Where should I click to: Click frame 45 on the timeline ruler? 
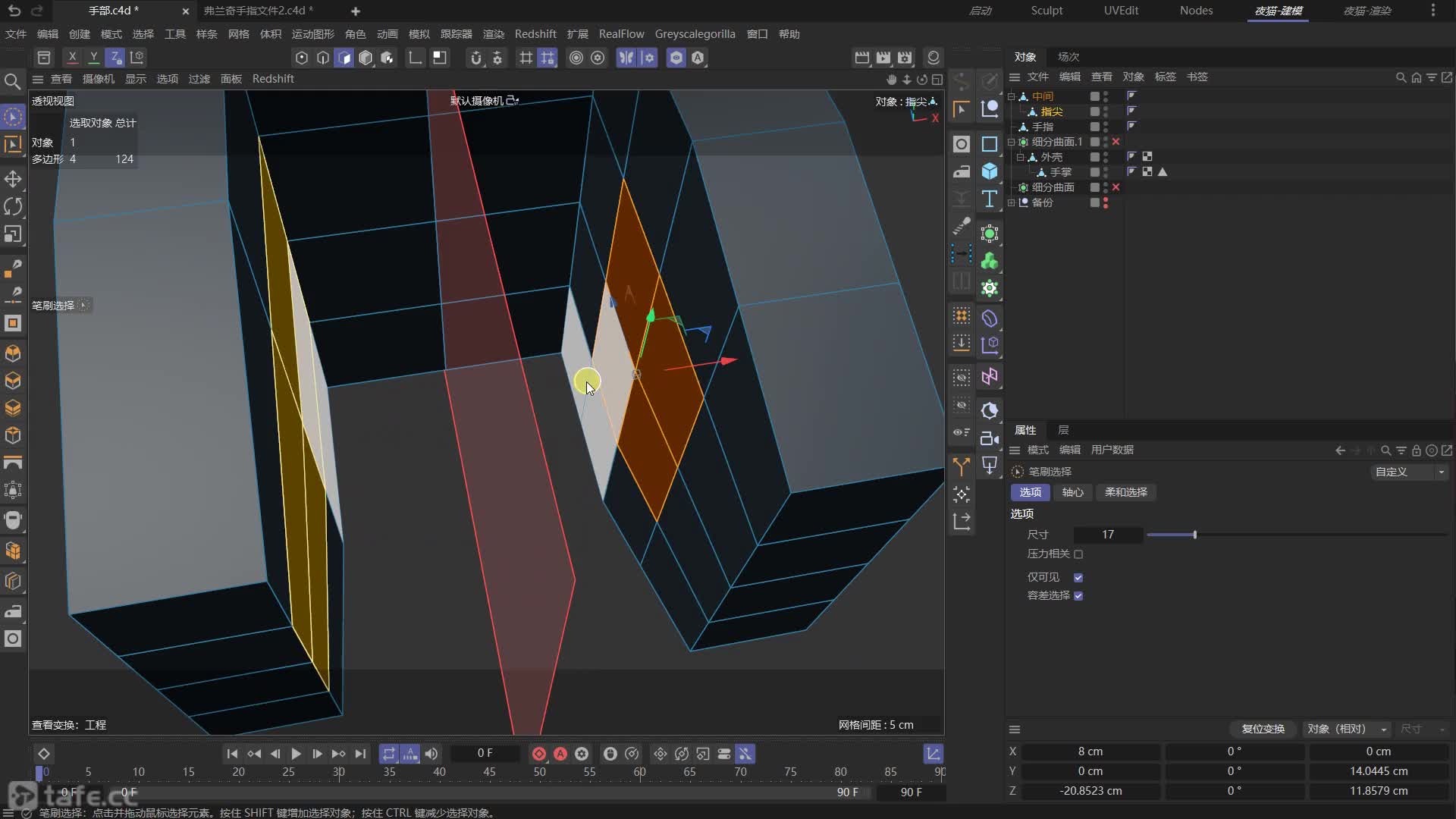tap(489, 772)
